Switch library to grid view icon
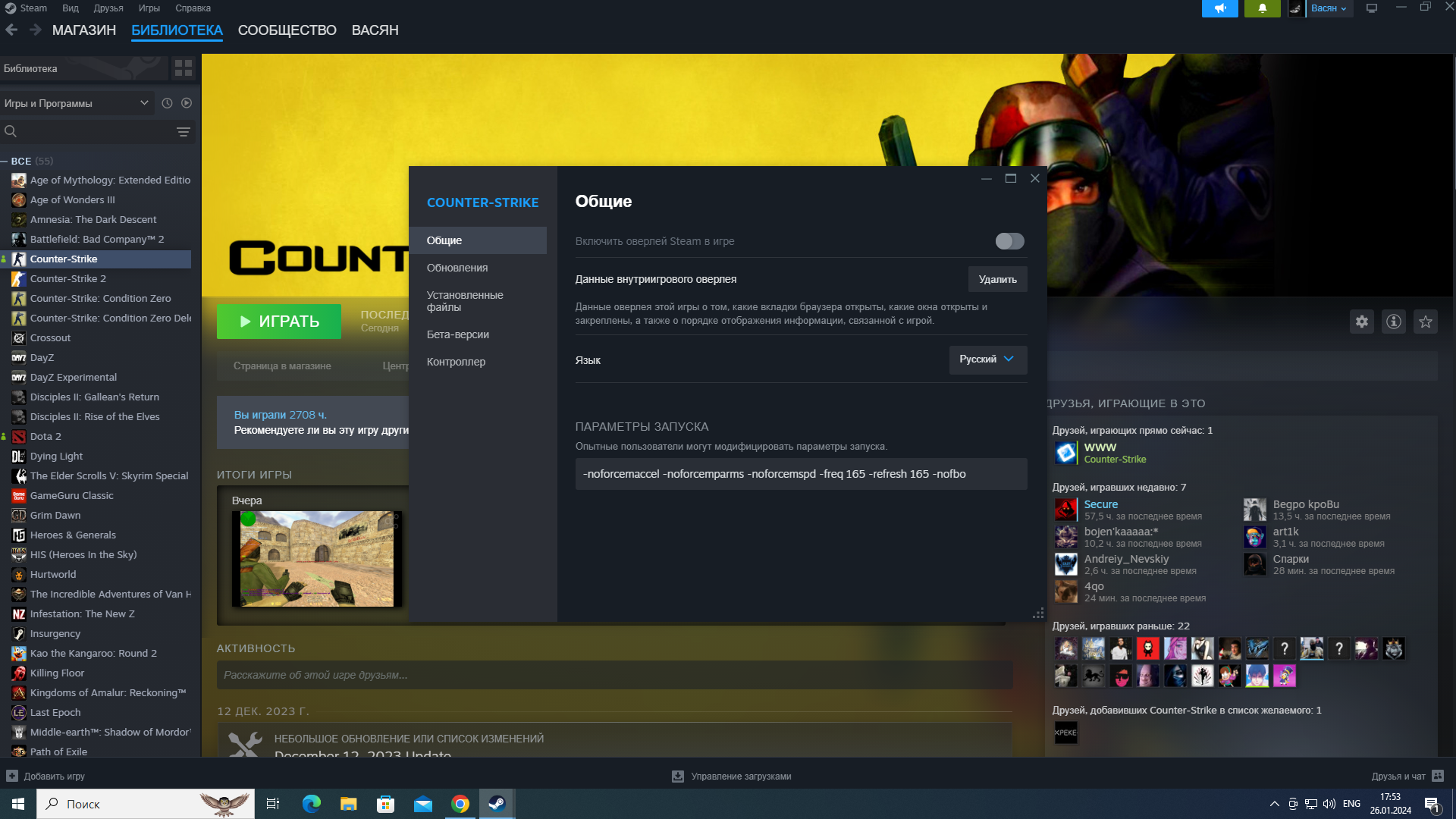 (x=183, y=68)
